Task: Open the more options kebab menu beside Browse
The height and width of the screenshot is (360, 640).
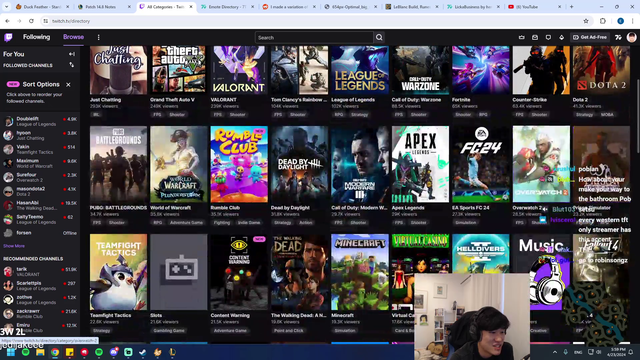Action: [98, 38]
